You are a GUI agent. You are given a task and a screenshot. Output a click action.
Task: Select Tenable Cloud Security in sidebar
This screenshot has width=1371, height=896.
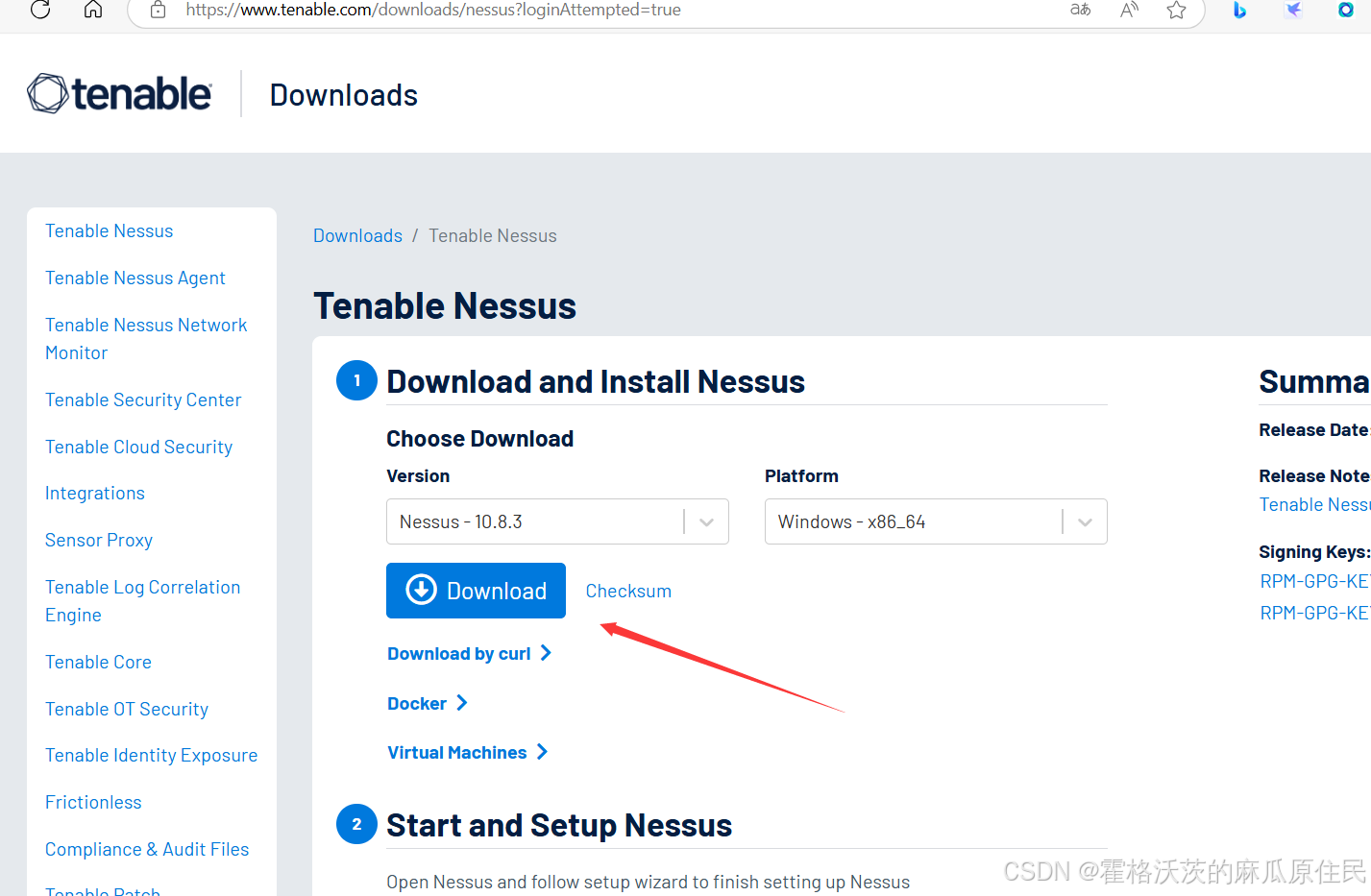click(x=139, y=448)
